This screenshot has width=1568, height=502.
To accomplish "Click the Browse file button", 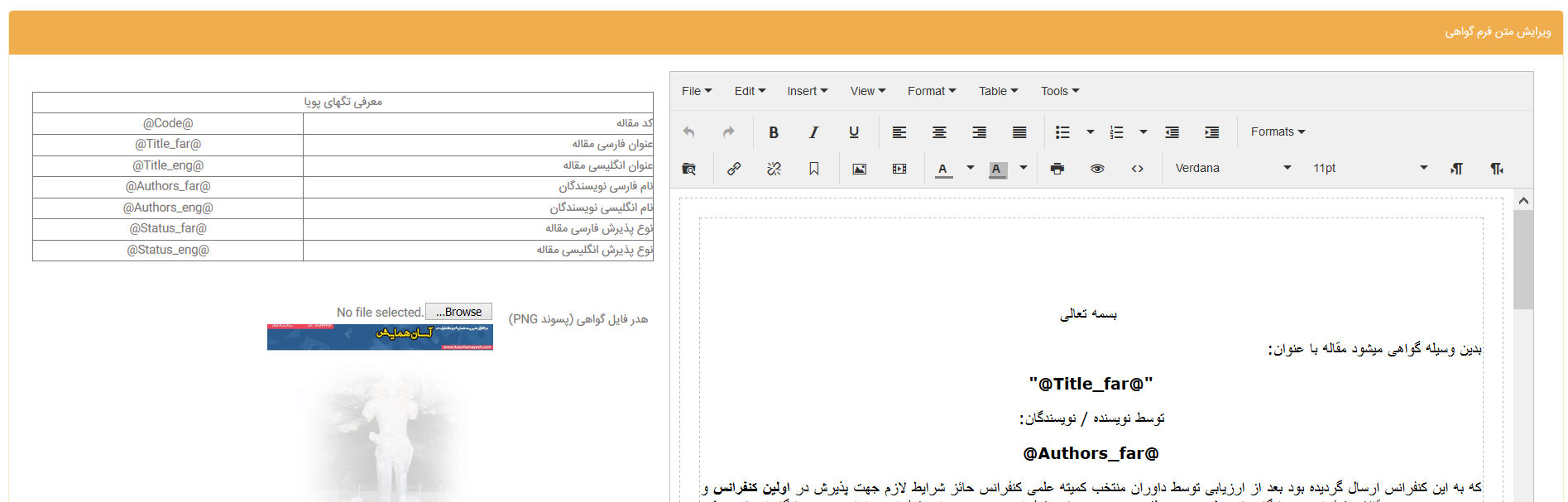I will 458,312.
